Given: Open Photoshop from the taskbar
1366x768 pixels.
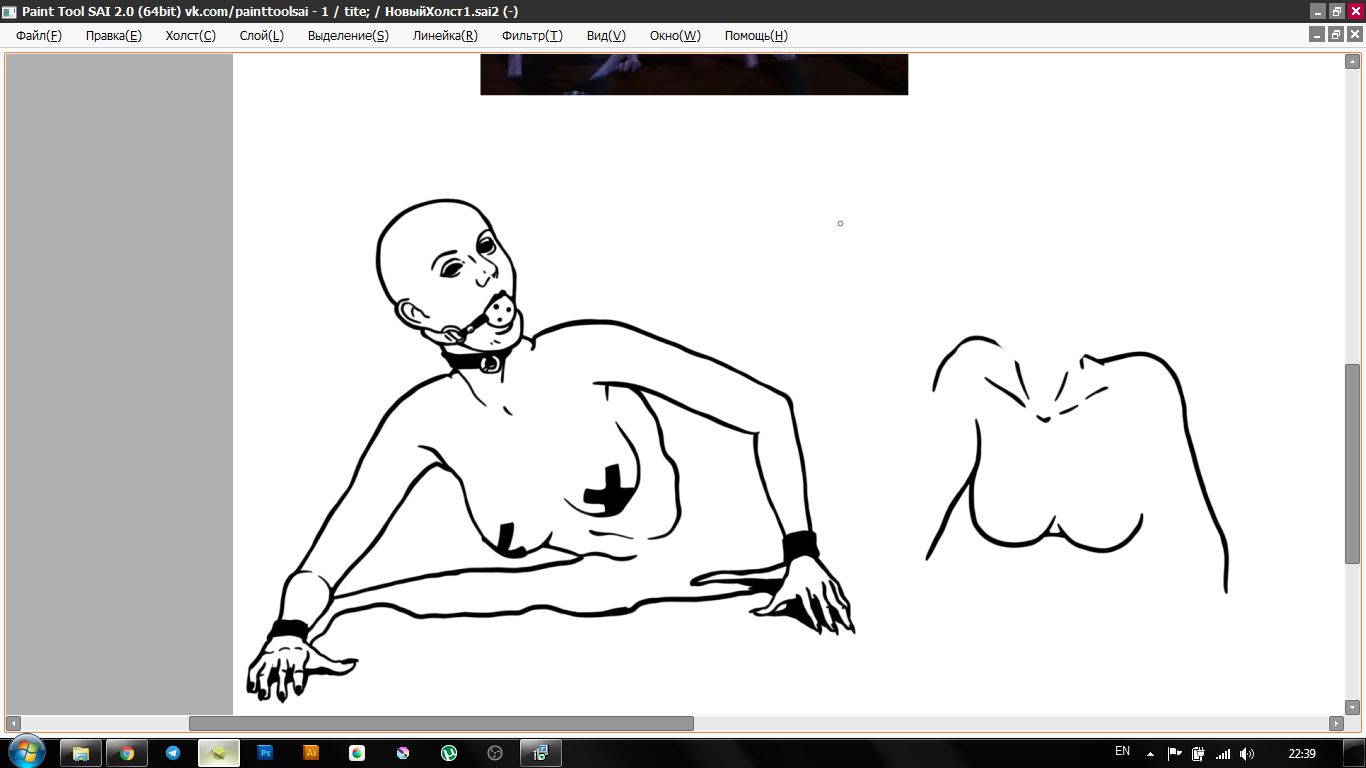Looking at the screenshot, I should (265, 753).
